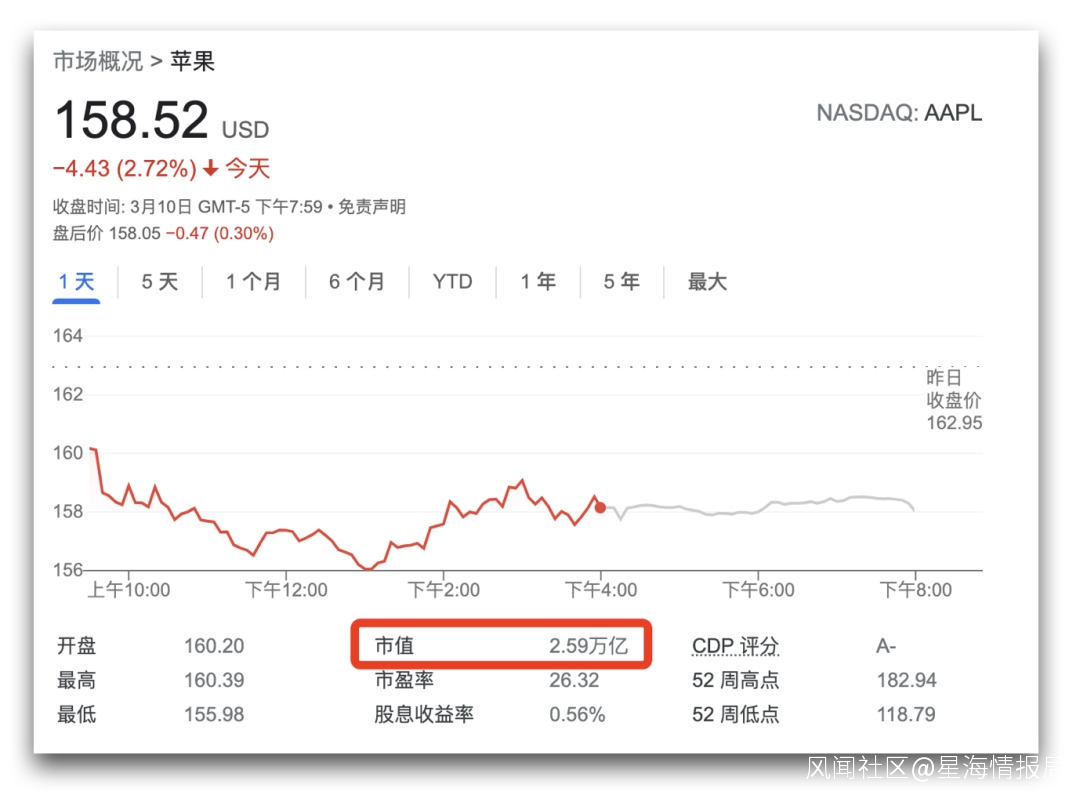Viewport: 1080px width, 795px height.
Task: Click the red down arrow icon
Action: pyautogui.click(x=210, y=169)
